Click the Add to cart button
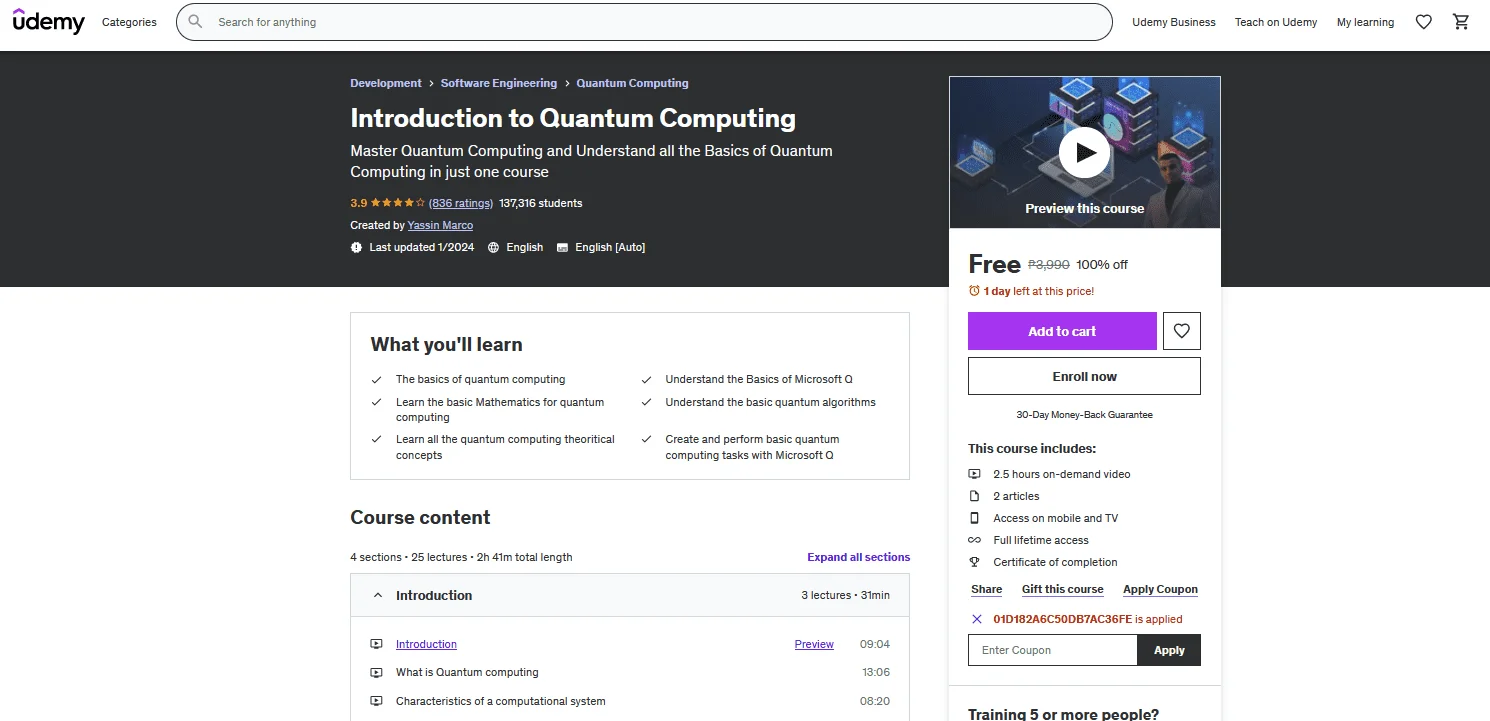 coord(1062,331)
